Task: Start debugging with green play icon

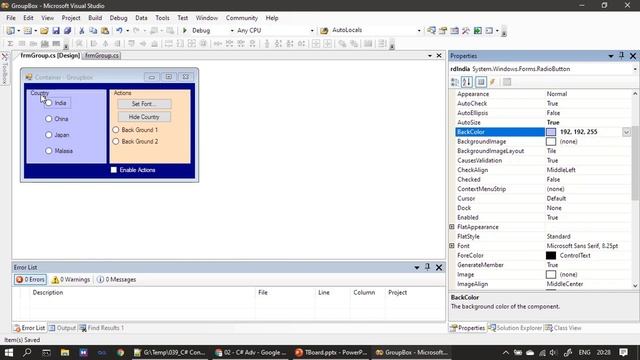Action: click(x=184, y=31)
